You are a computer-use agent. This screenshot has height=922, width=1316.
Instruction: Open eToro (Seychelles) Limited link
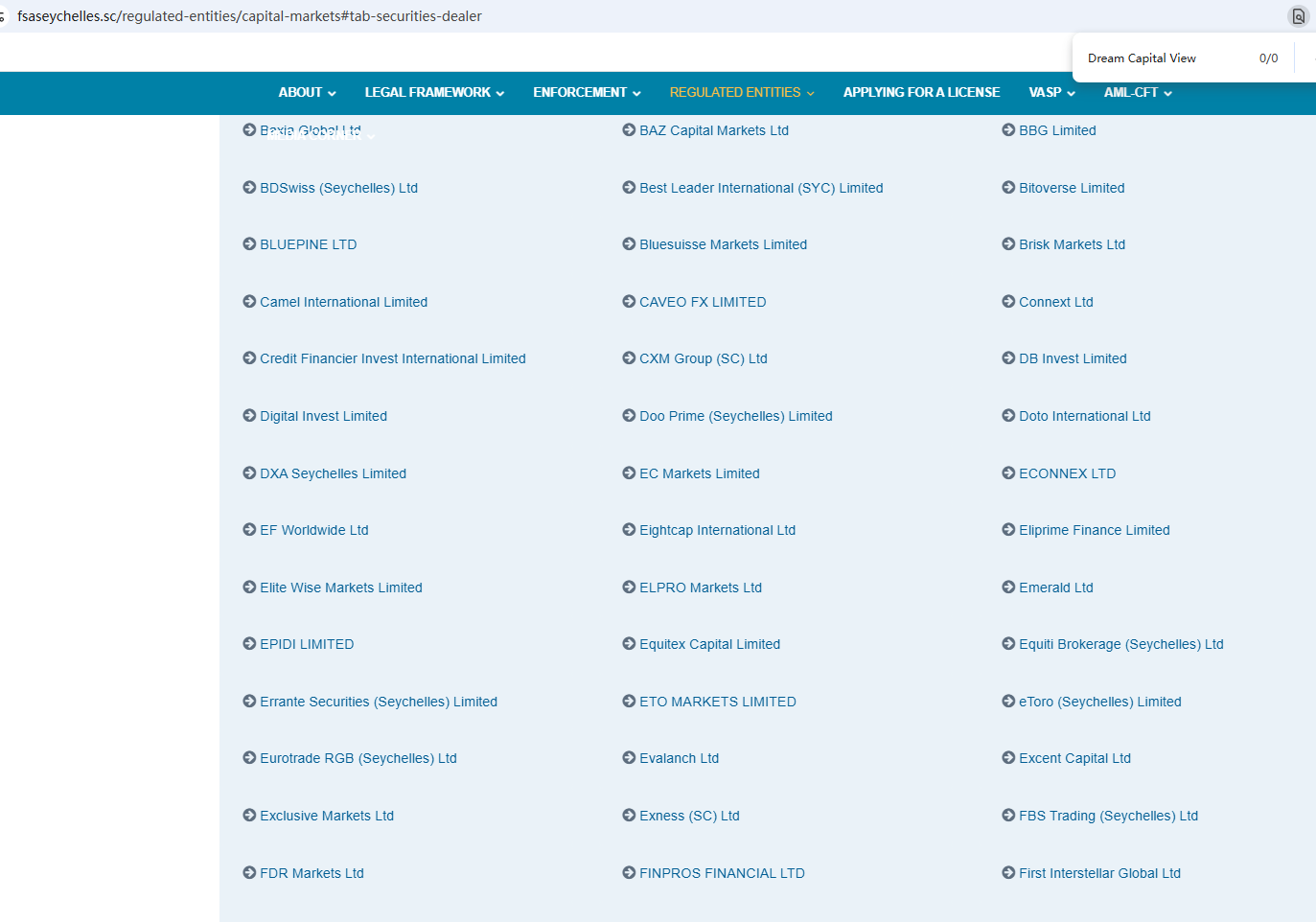pos(1100,702)
